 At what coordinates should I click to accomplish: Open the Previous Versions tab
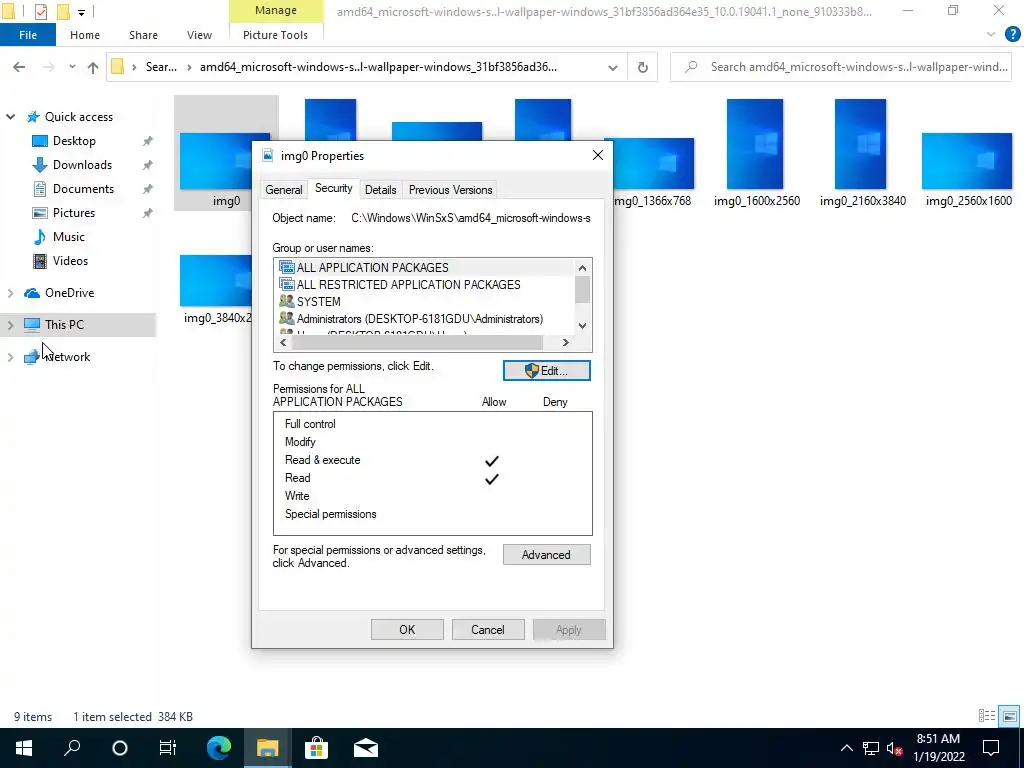coord(450,189)
